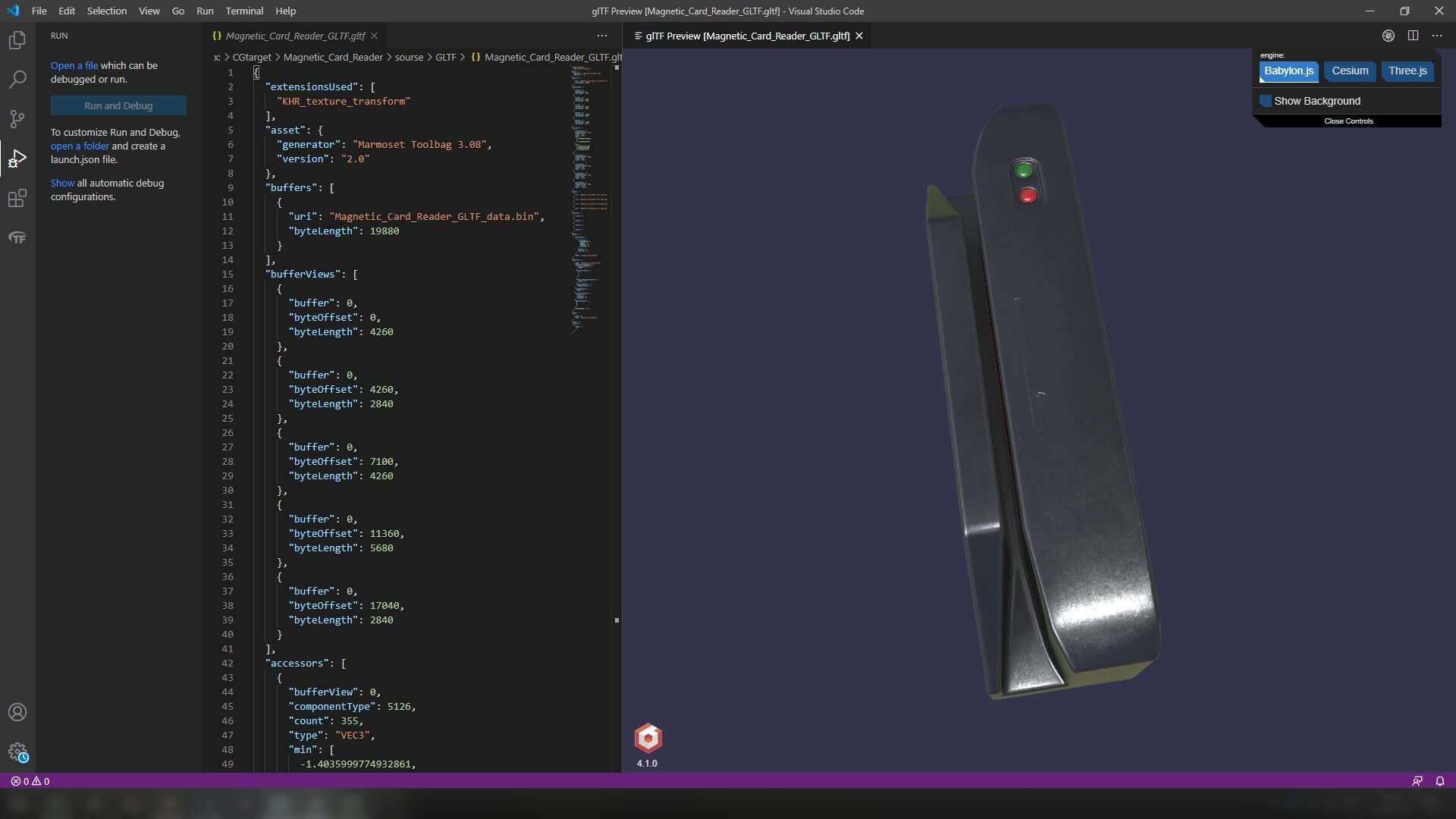Open the Source Control view
Image resolution: width=1456 pixels, height=819 pixels.
coord(17,119)
